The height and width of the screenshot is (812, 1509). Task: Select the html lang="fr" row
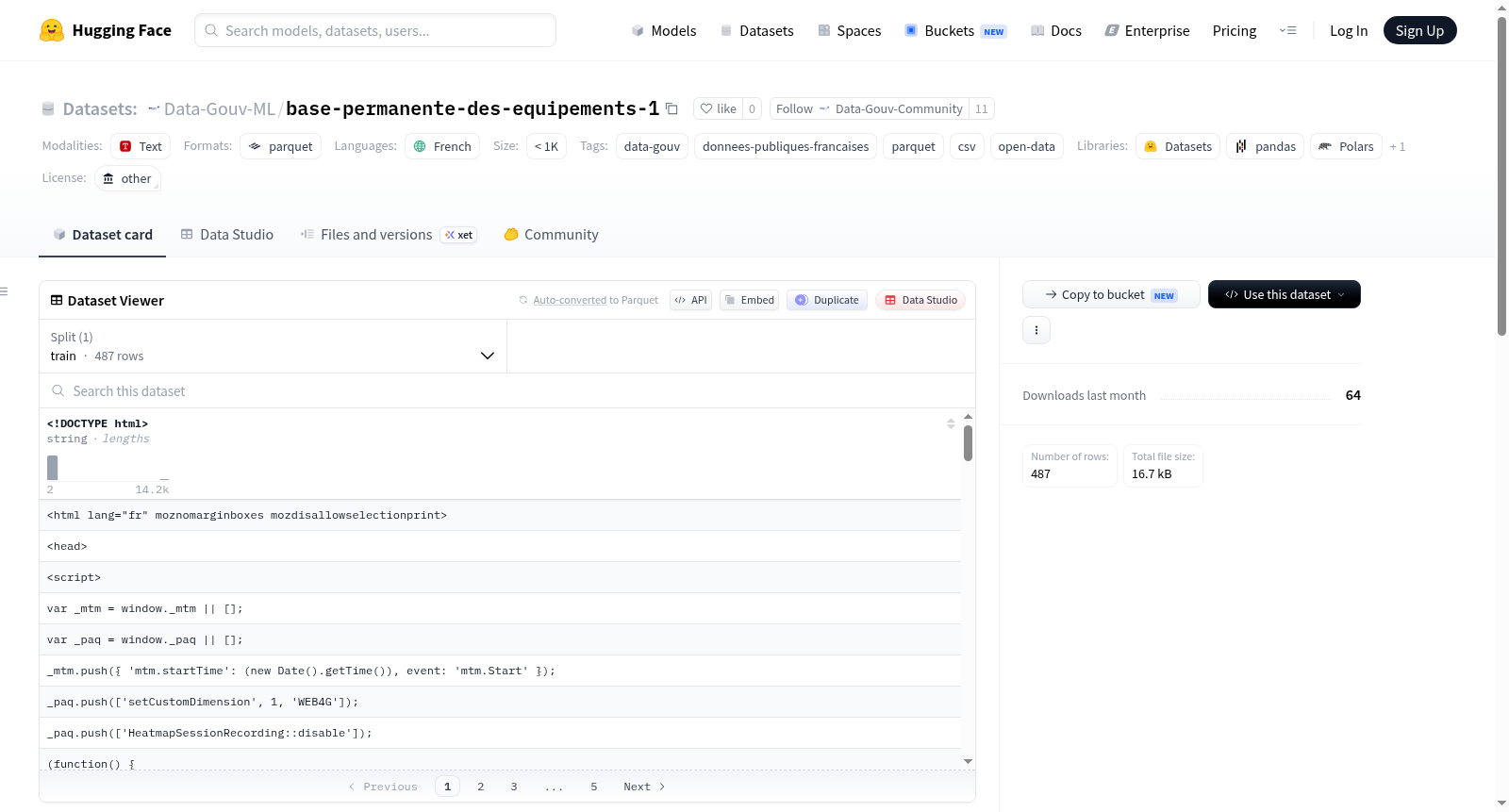coord(500,515)
